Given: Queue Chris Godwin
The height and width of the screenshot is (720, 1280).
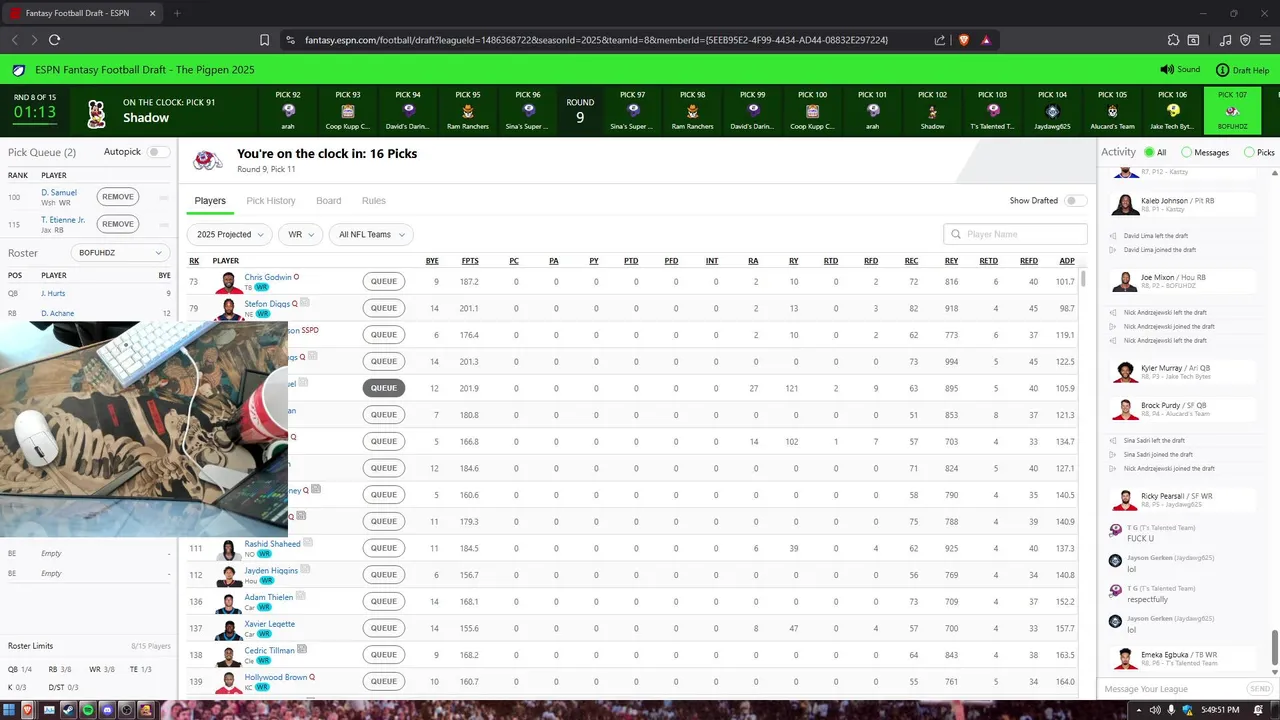Looking at the screenshot, I should [384, 281].
